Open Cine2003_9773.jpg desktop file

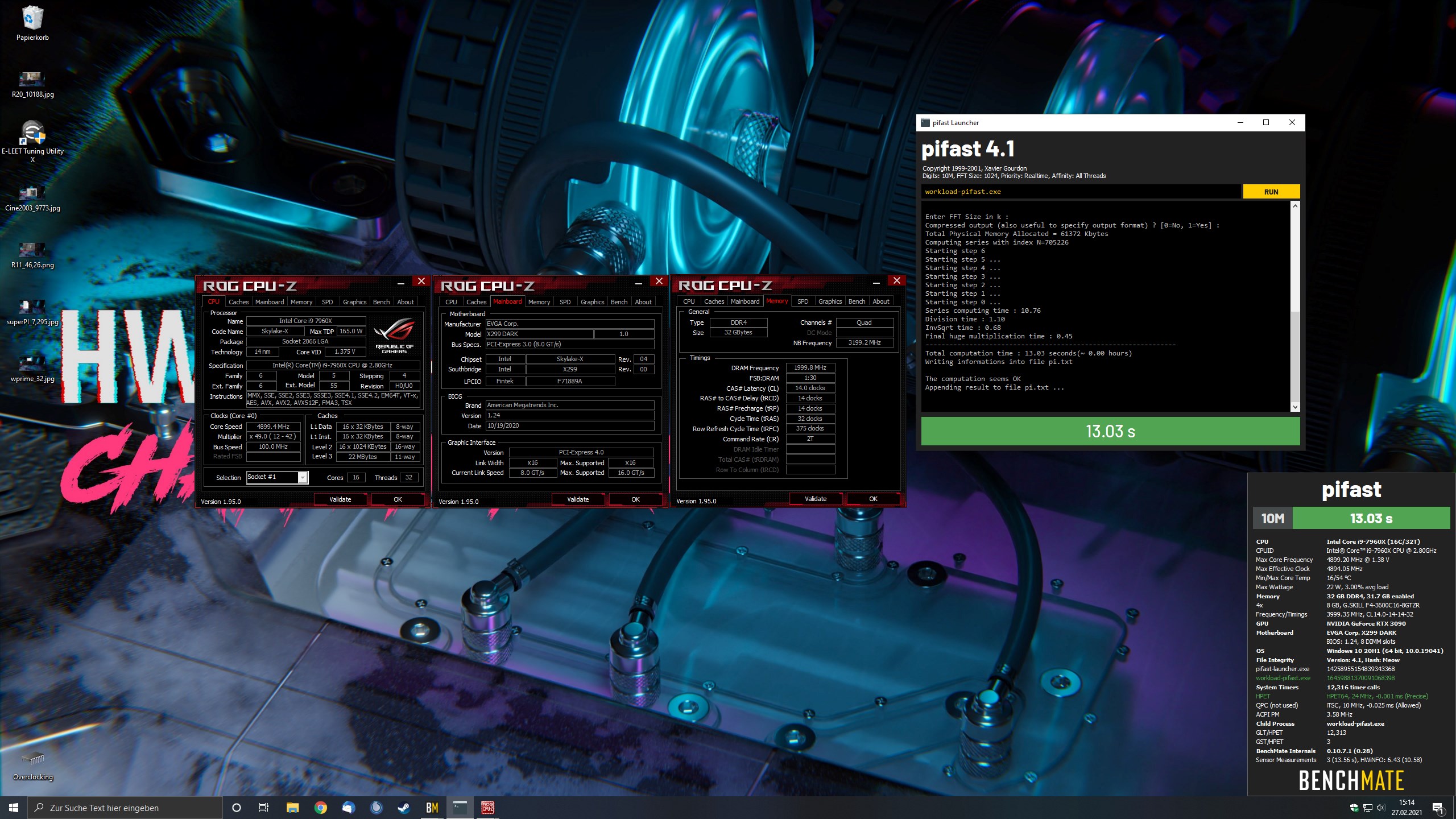coord(32,198)
